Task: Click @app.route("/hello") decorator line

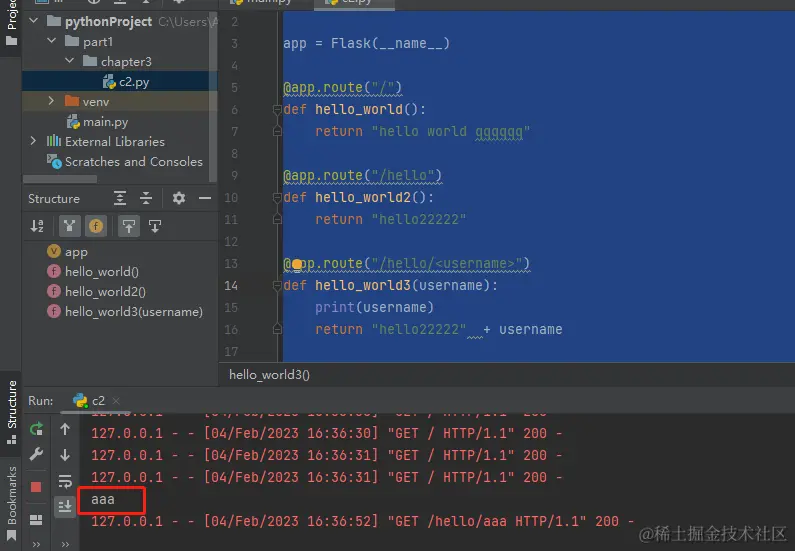Action: [x=363, y=176]
